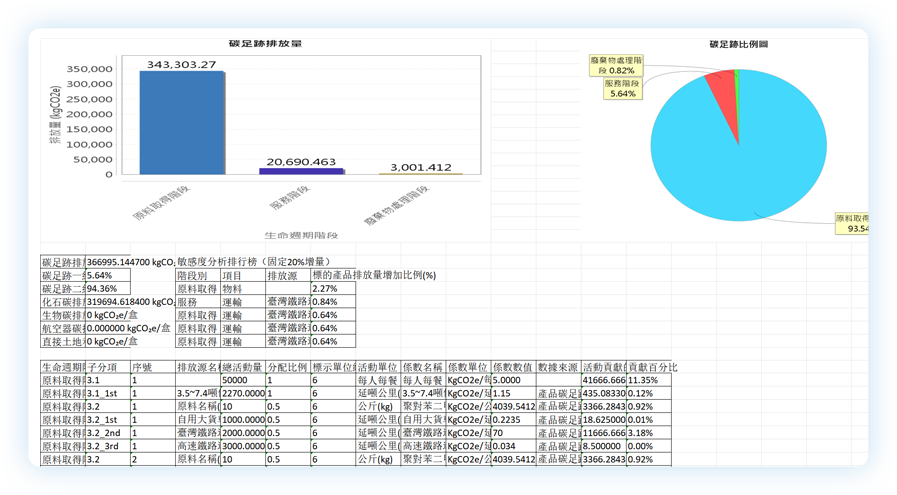Select the 3.1_1st sub-item cell
897x495 pixels.
point(108,394)
